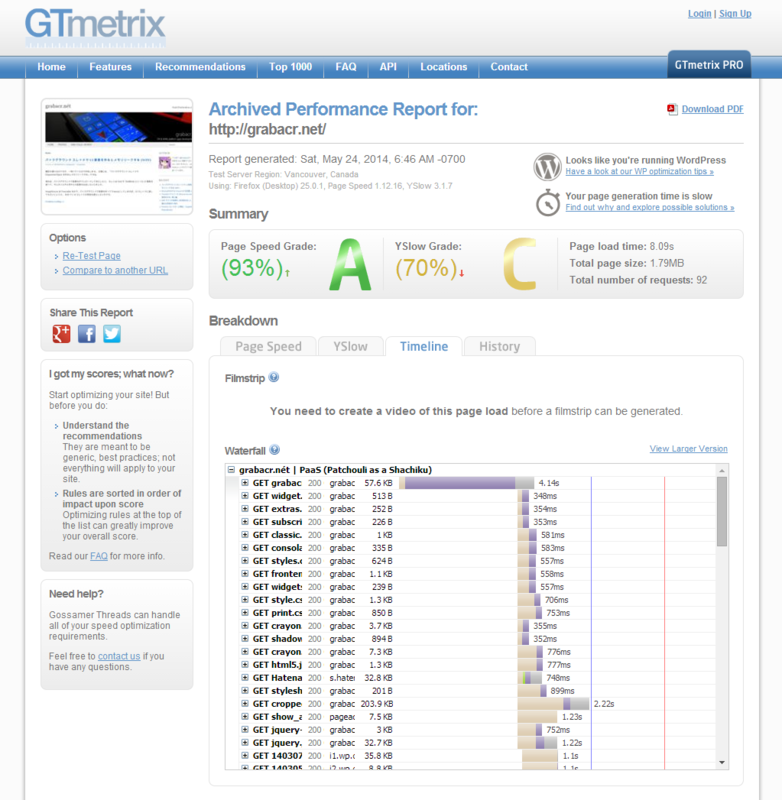Viewport: 782px width, 800px height.
Task: Expand the GET subscri request row
Action: click(x=245, y=522)
